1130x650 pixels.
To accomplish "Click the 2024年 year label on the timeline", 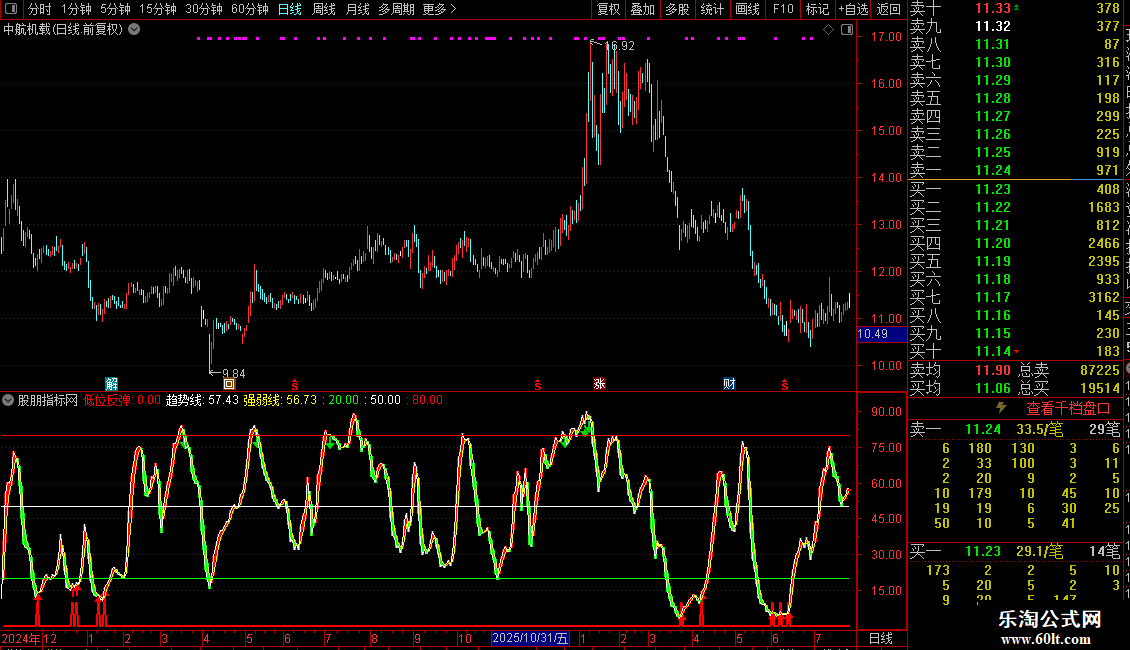I will pos(21,638).
